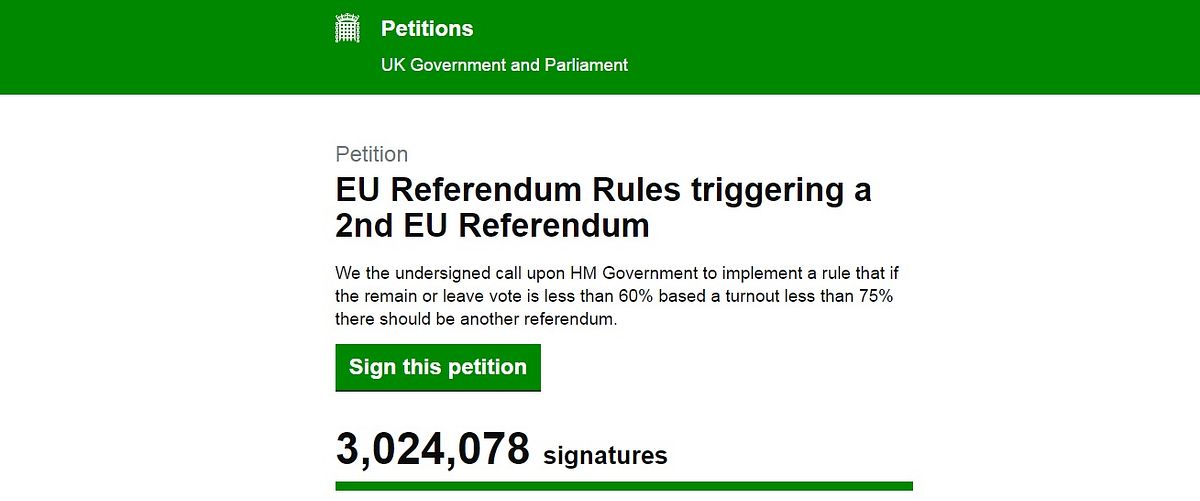1200x501 pixels.
Task: Click the 3,024,078 signature count
Action: coord(432,450)
